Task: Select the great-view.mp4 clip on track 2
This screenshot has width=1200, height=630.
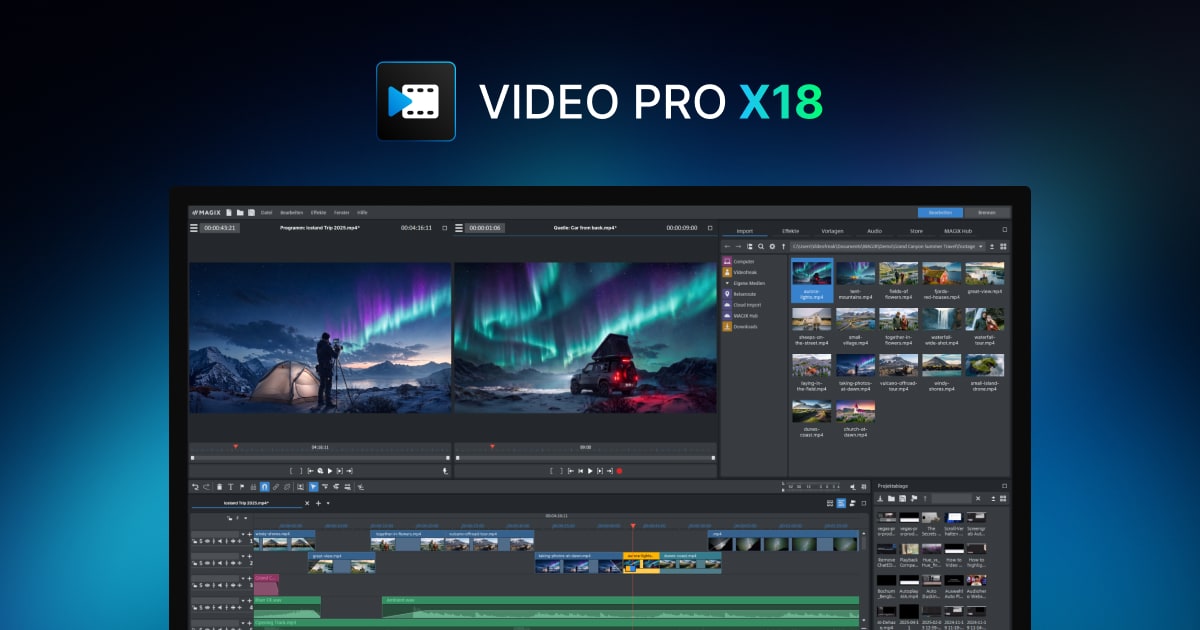Action: 341,563
